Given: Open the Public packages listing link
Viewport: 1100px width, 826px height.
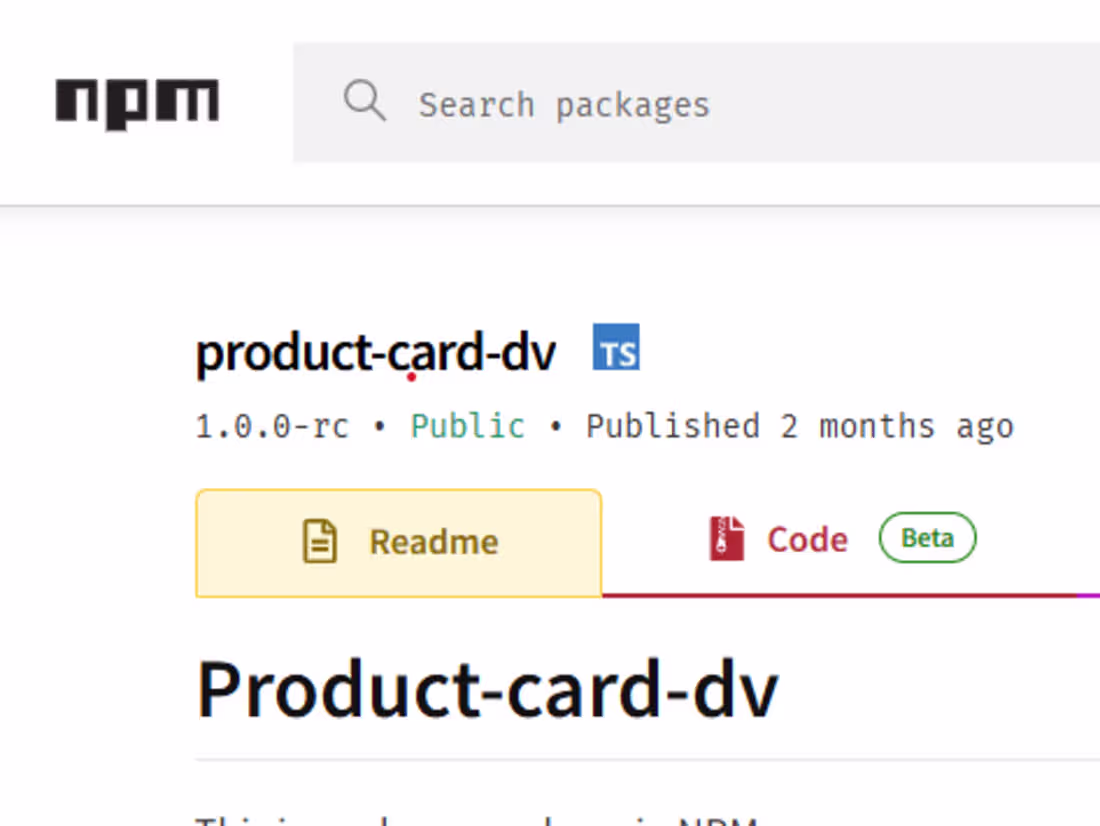Looking at the screenshot, I should (467, 425).
